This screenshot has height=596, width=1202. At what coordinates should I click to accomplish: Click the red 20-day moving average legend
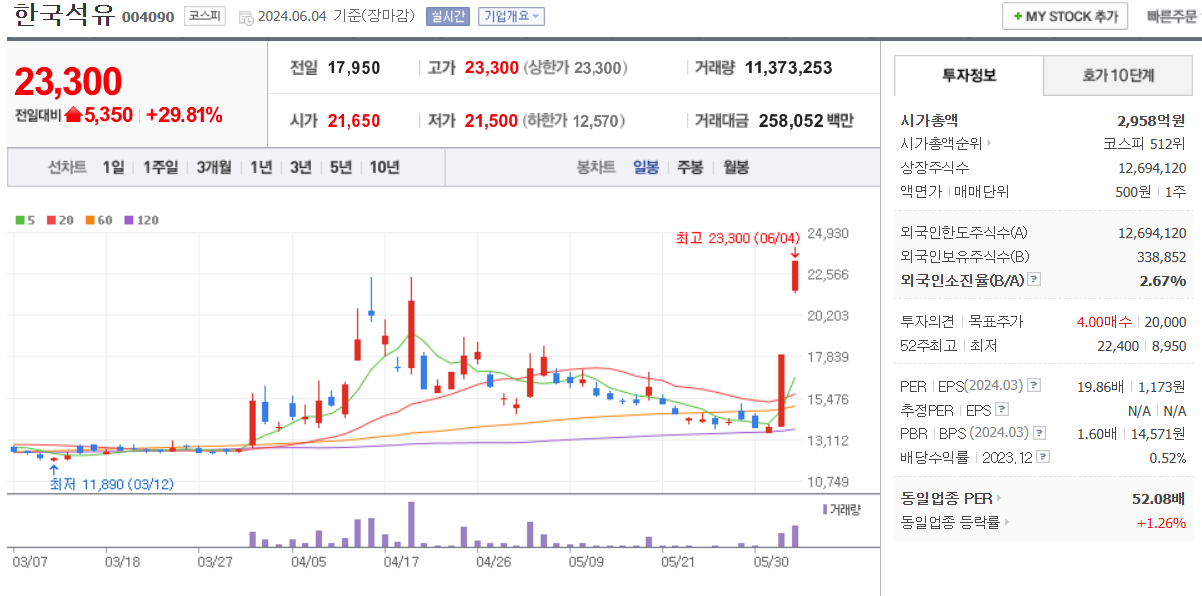click(60, 220)
